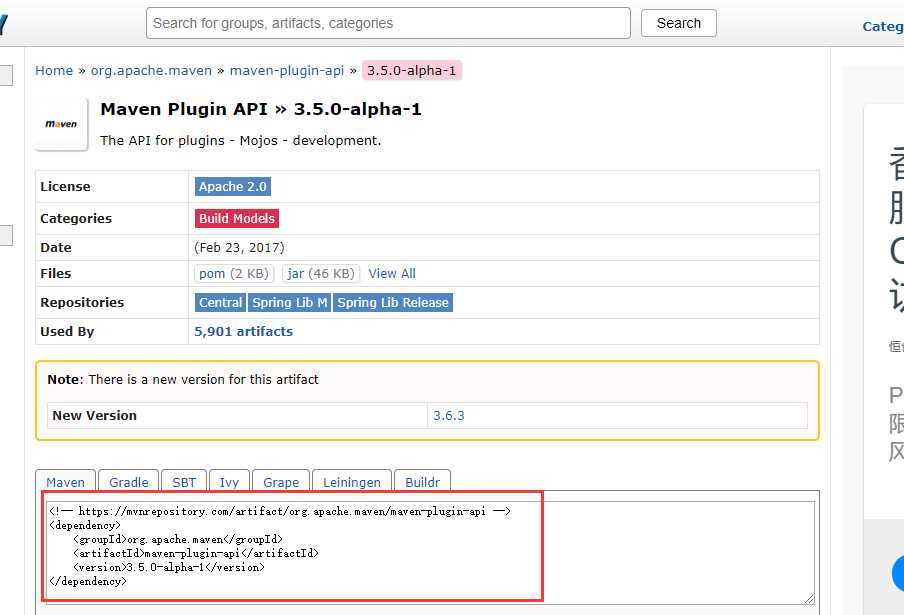Click the 3.5.0-alpha-1 version badge
Image resolution: width=904 pixels, height=615 pixels.
(412, 70)
